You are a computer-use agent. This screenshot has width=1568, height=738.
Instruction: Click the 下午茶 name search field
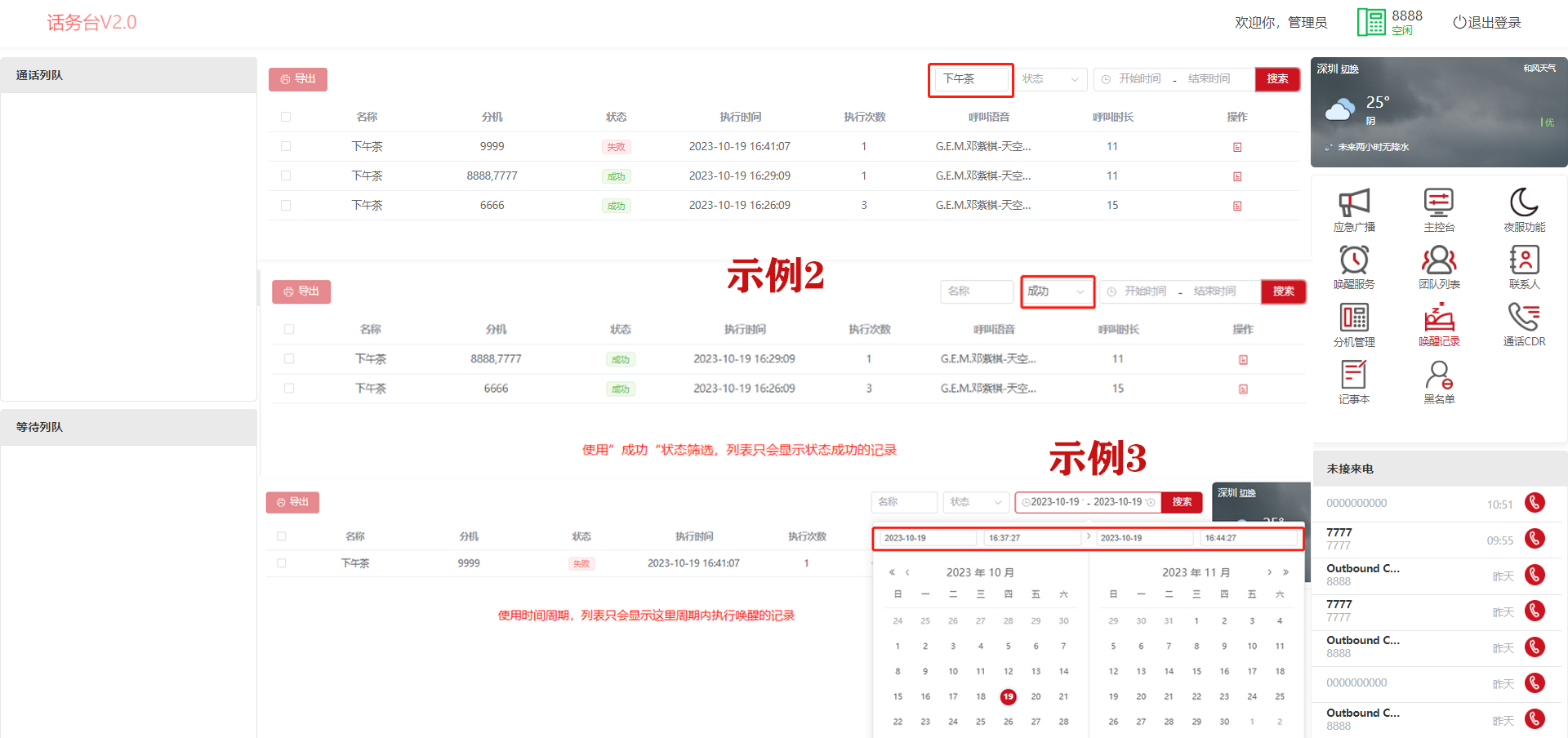970,79
